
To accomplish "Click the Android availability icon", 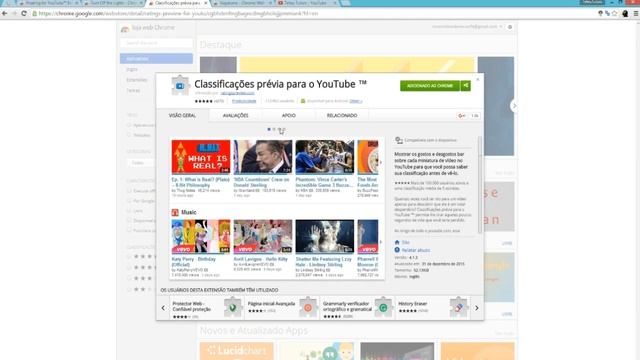I will (303, 101).
